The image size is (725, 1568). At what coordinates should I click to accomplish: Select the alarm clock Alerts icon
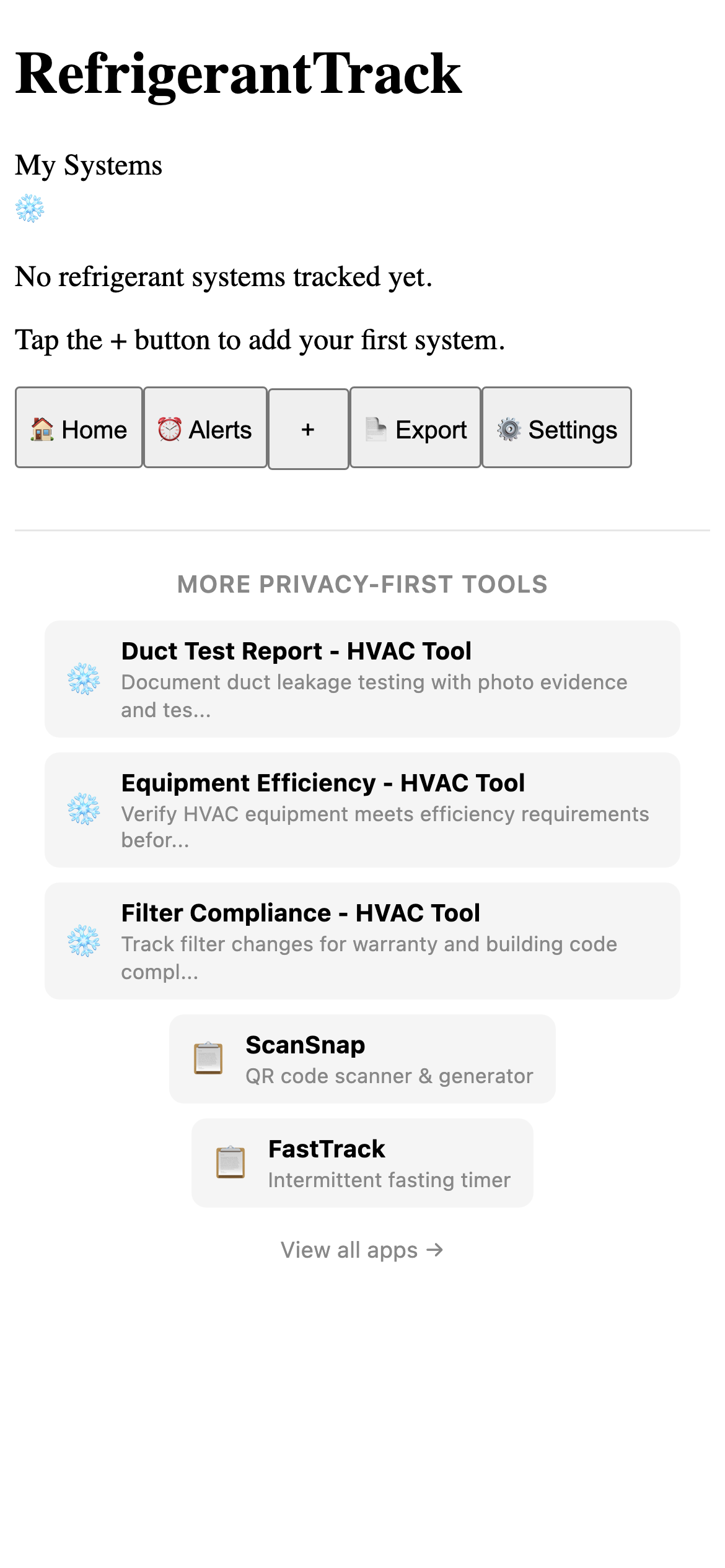pos(169,429)
